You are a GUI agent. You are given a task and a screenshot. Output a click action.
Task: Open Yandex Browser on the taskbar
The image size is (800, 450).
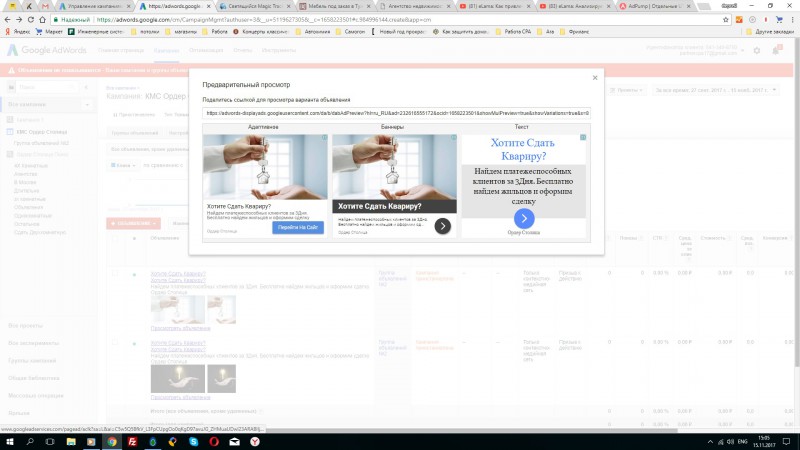coord(255,442)
